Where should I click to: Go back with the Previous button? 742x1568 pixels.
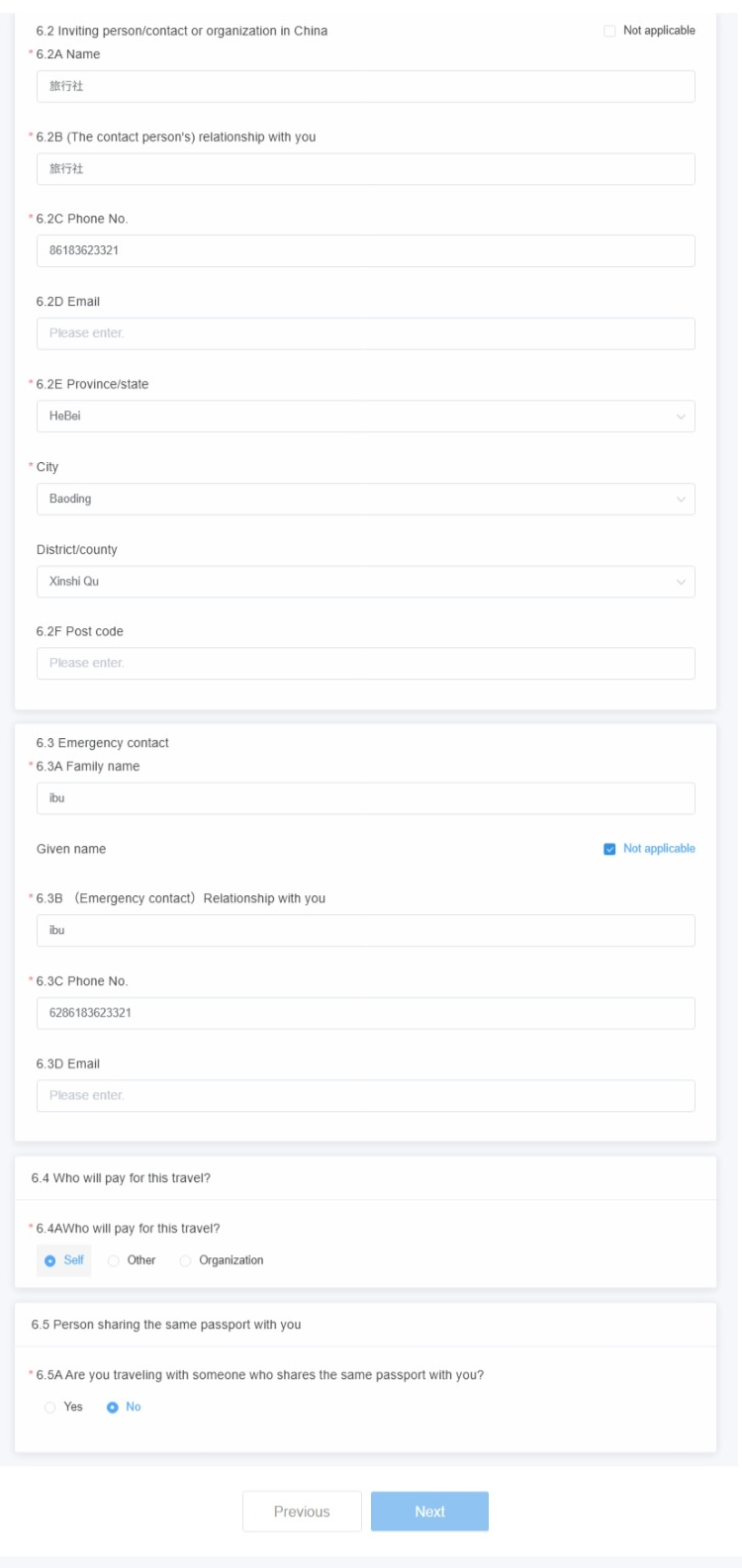click(x=302, y=1512)
